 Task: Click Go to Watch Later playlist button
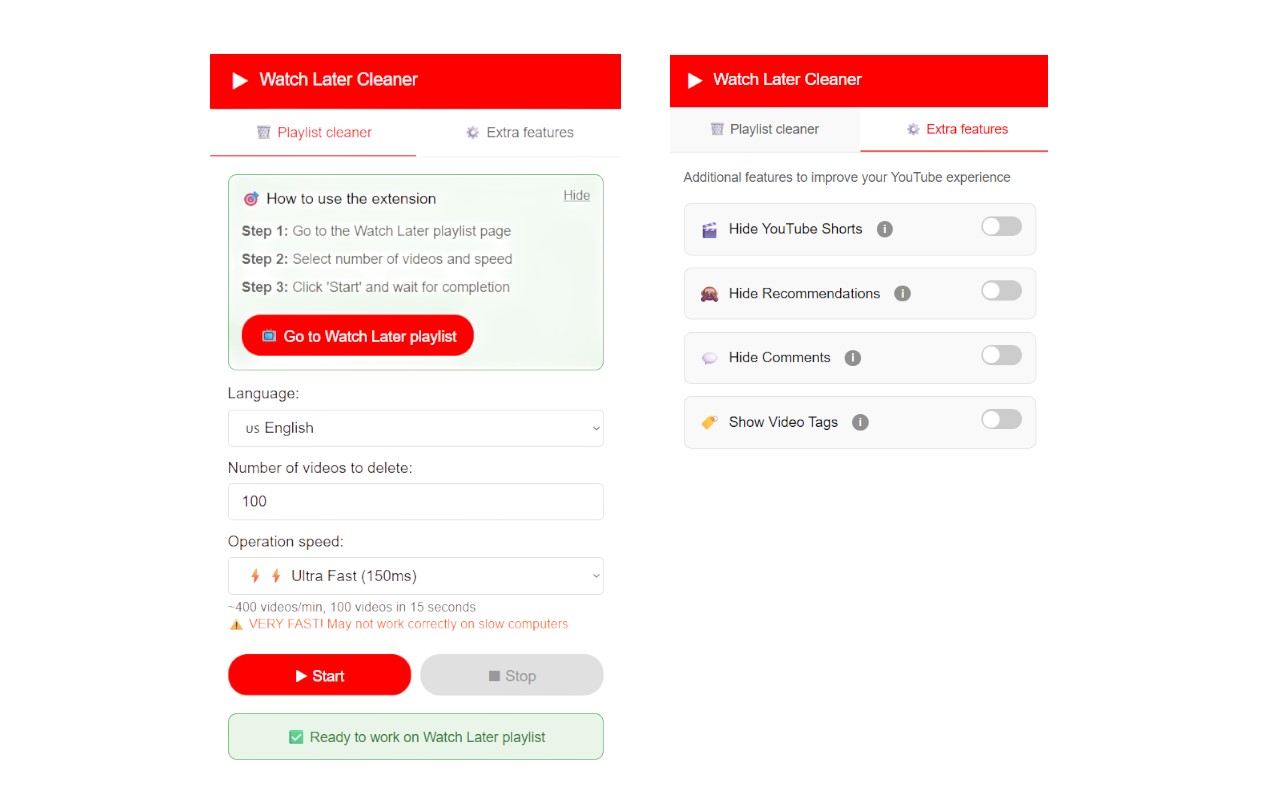tap(357, 336)
